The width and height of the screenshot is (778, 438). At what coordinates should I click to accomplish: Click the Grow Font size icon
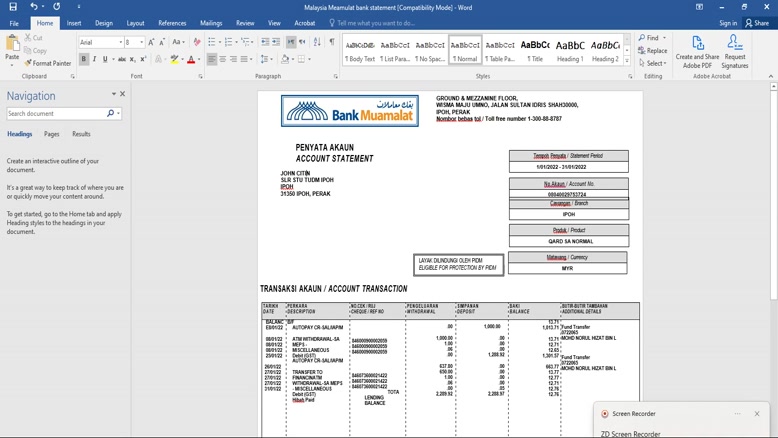tap(152, 42)
